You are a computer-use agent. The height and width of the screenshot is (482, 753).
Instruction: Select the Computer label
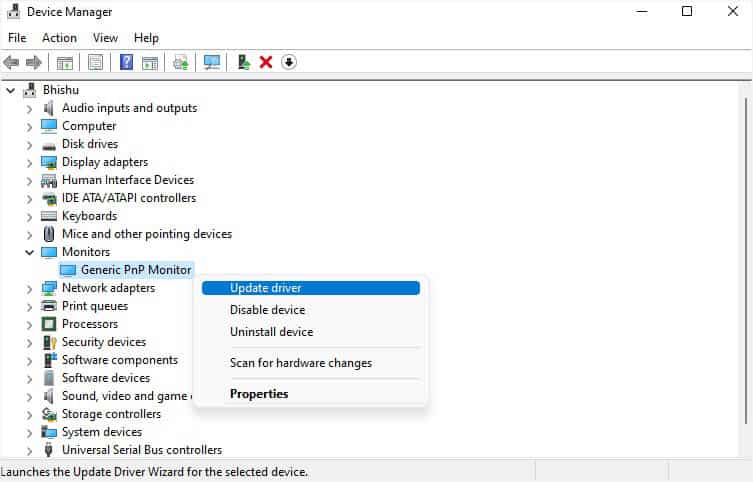point(89,126)
